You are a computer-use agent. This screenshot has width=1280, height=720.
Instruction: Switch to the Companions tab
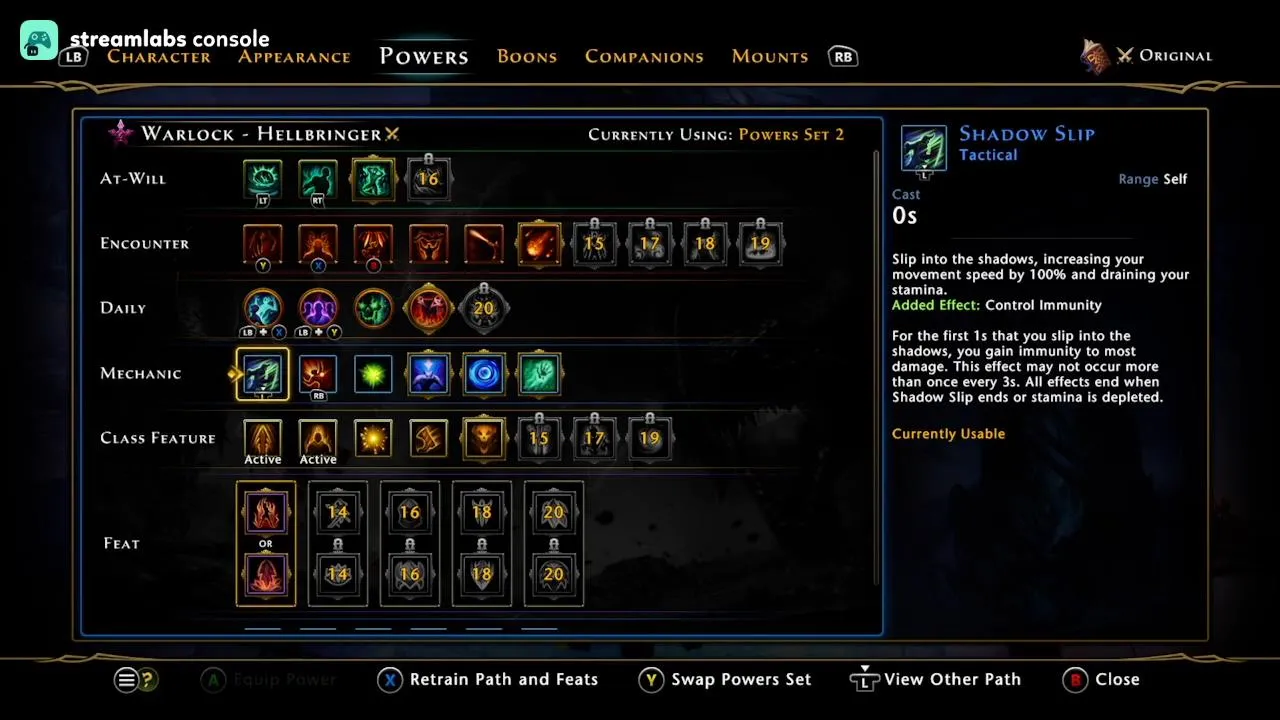[x=644, y=56]
